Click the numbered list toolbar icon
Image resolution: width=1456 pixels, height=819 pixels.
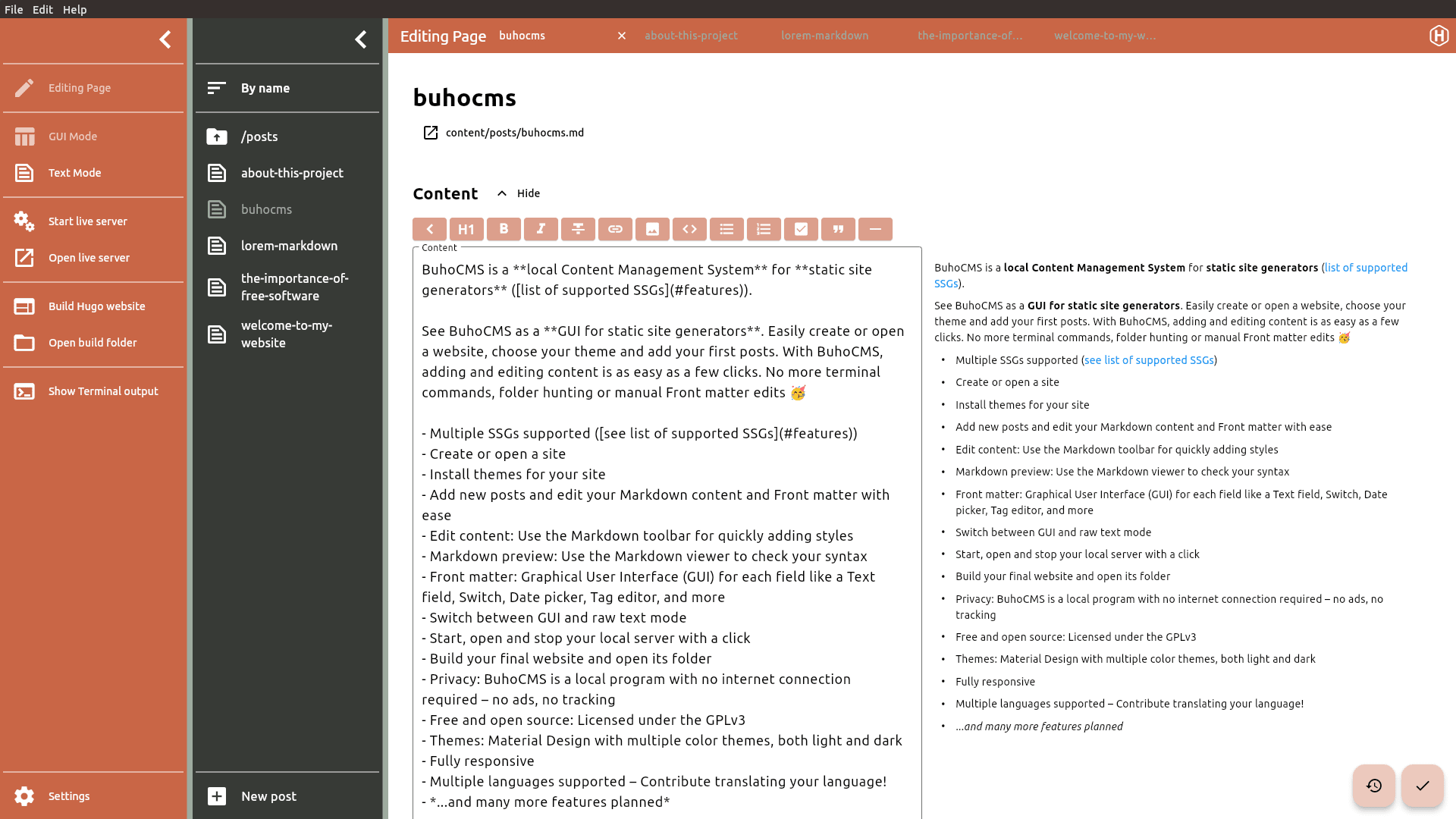pos(764,229)
